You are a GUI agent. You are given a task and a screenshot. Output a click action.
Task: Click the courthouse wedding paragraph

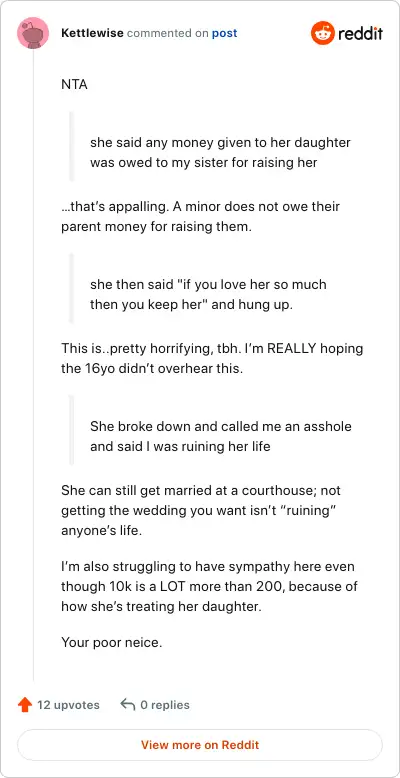coord(200,511)
